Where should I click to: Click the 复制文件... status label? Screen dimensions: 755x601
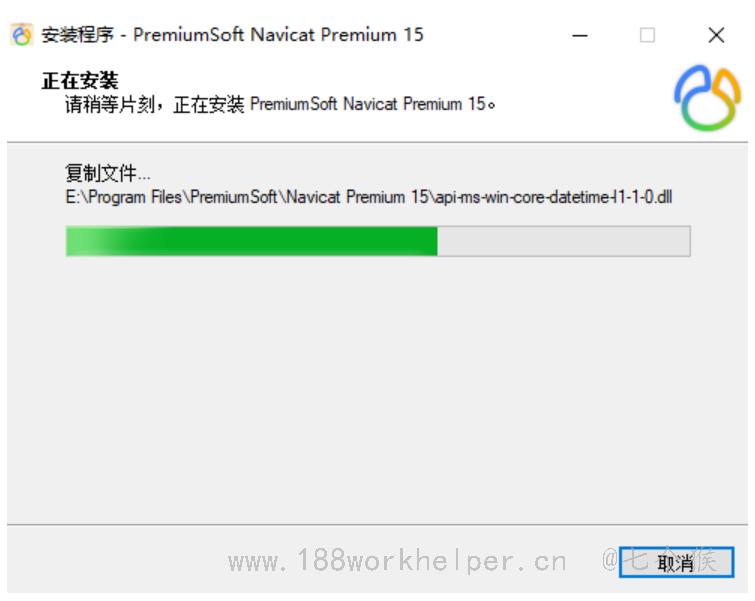108,173
